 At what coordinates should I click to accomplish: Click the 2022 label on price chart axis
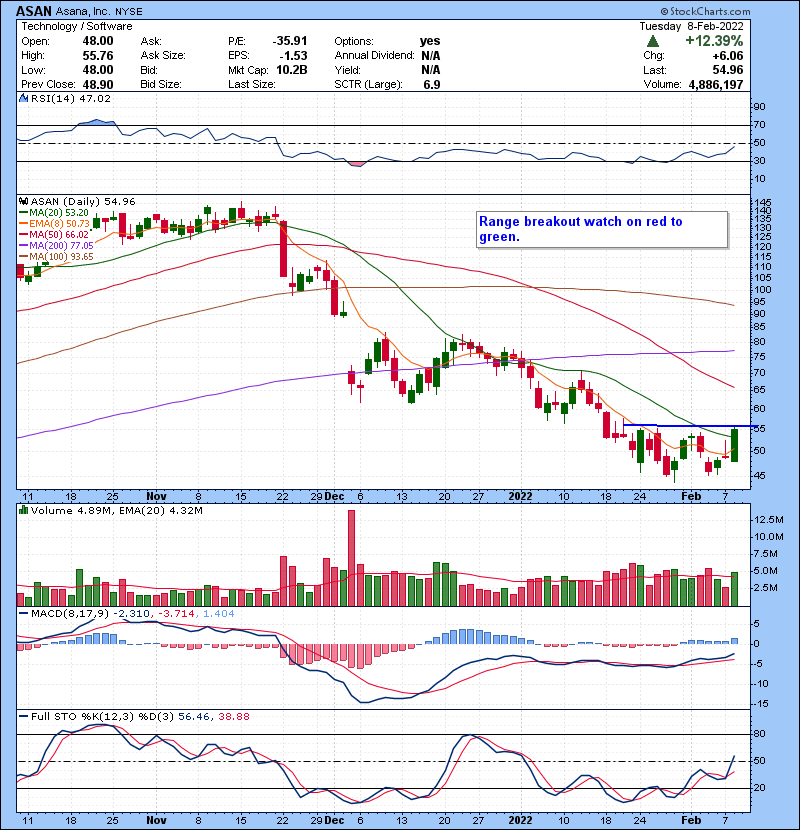pos(520,497)
